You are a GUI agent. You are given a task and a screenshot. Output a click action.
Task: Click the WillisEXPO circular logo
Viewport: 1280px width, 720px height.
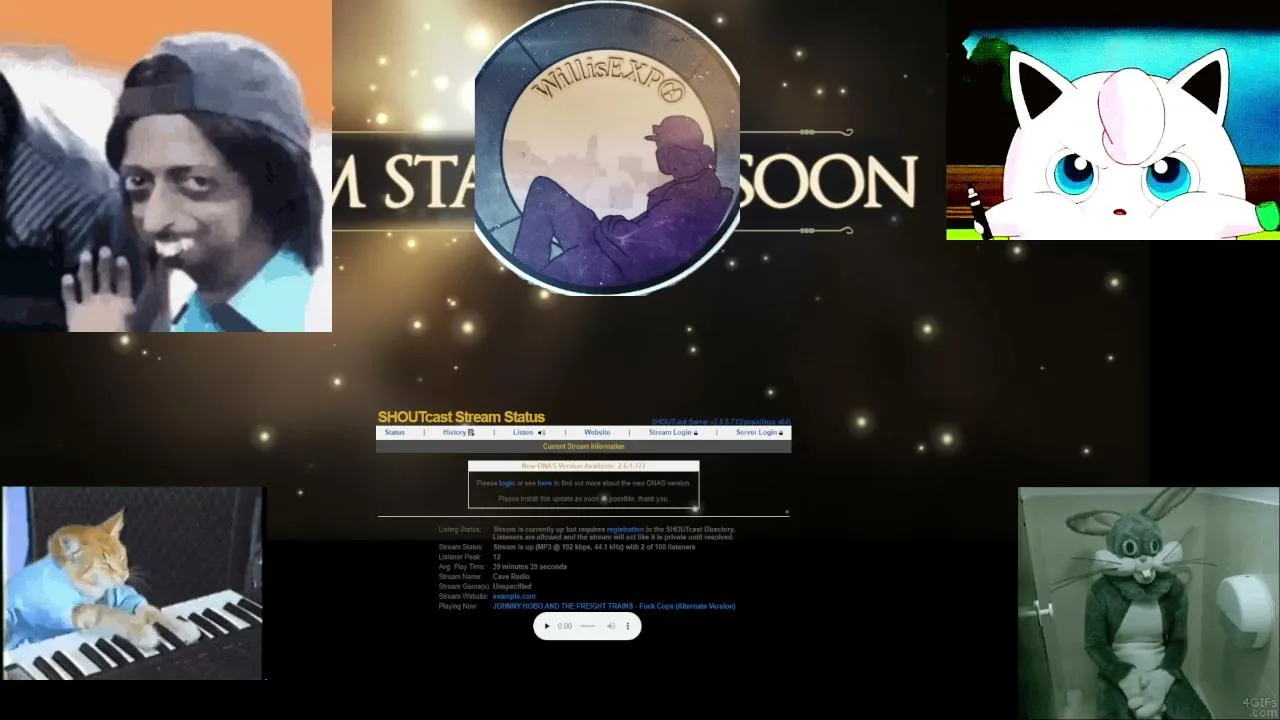coord(607,149)
